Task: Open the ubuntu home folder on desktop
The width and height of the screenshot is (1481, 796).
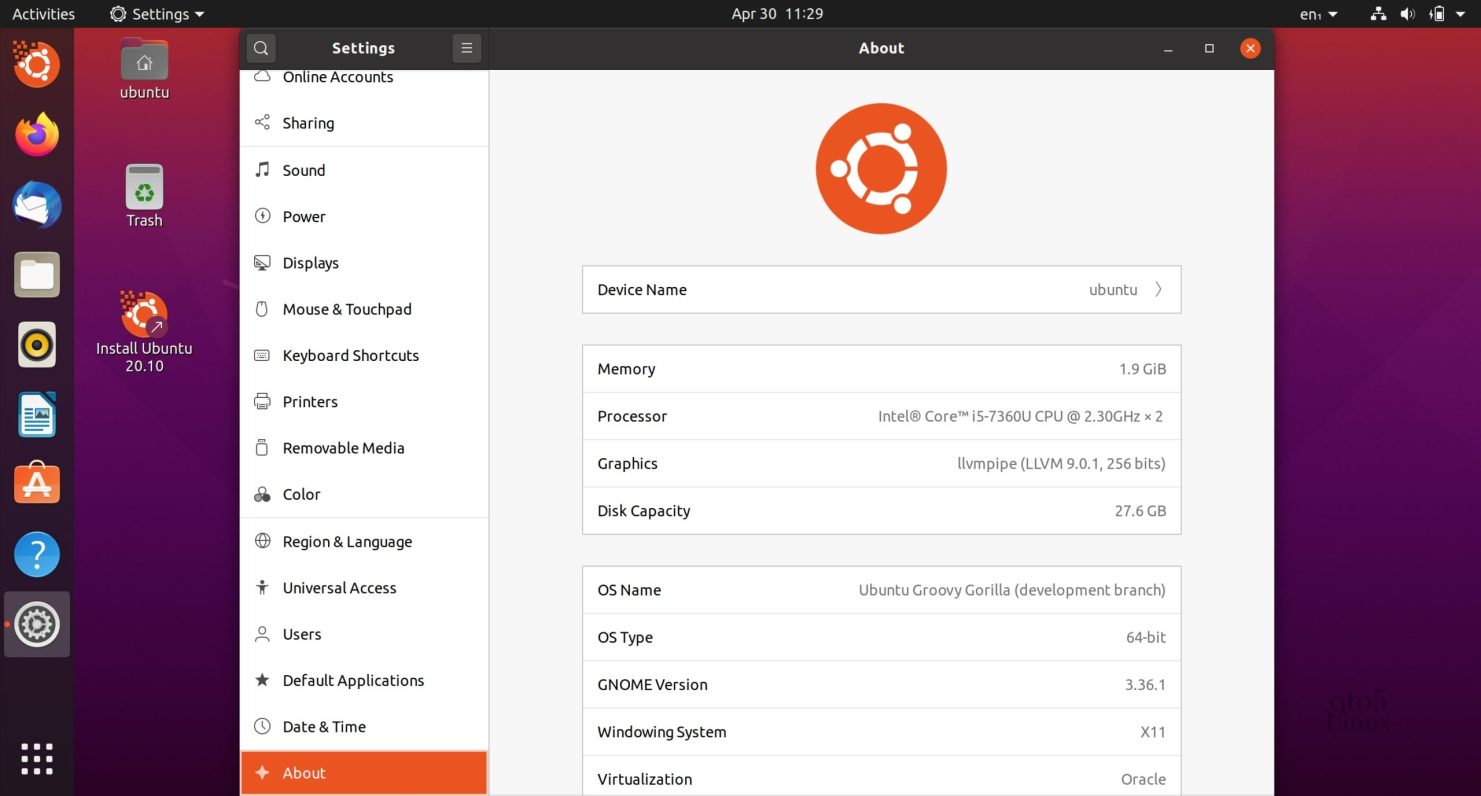Action: pos(144,68)
